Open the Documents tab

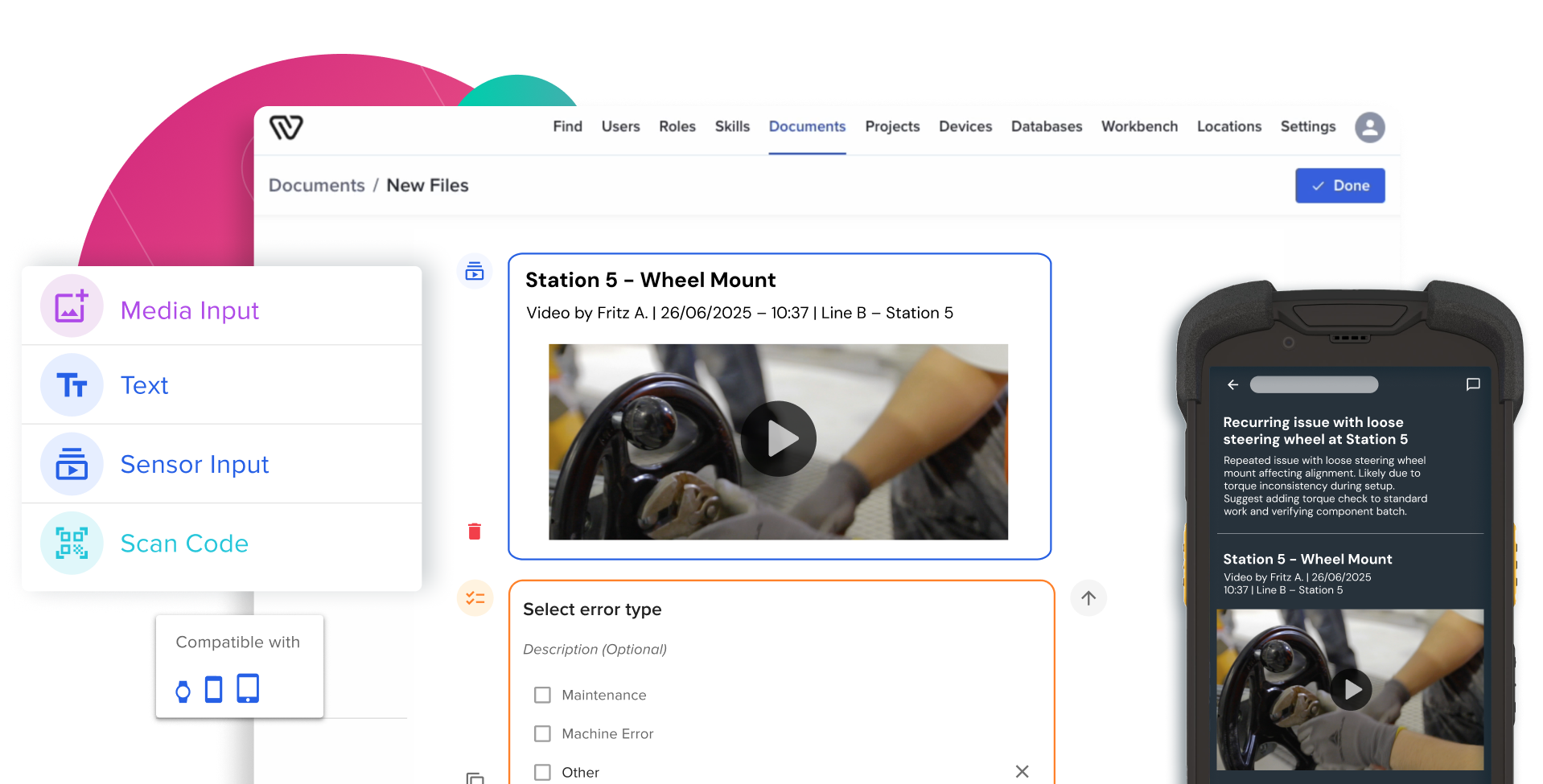tap(807, 127)
